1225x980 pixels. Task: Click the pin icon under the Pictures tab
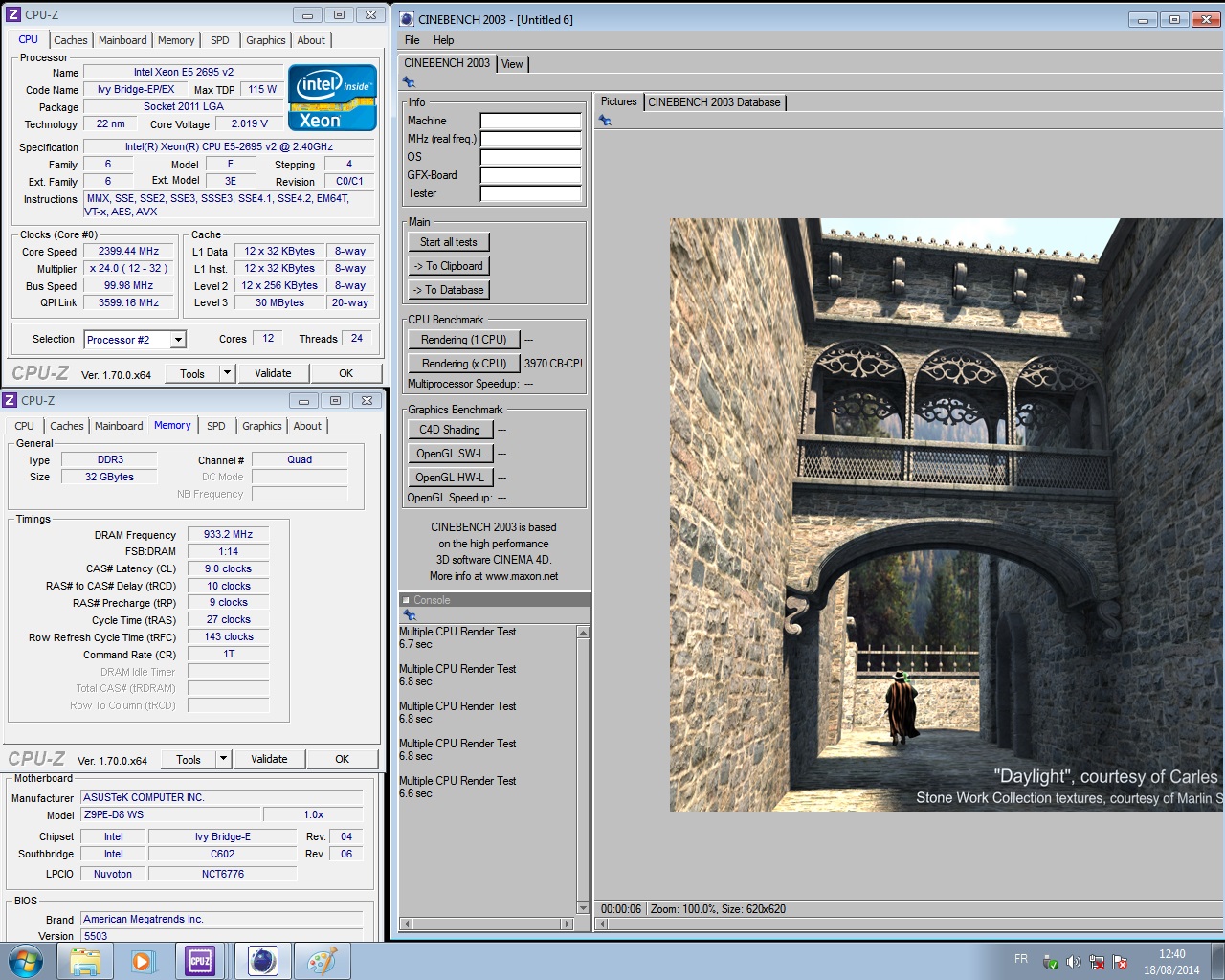pos(605,121)
